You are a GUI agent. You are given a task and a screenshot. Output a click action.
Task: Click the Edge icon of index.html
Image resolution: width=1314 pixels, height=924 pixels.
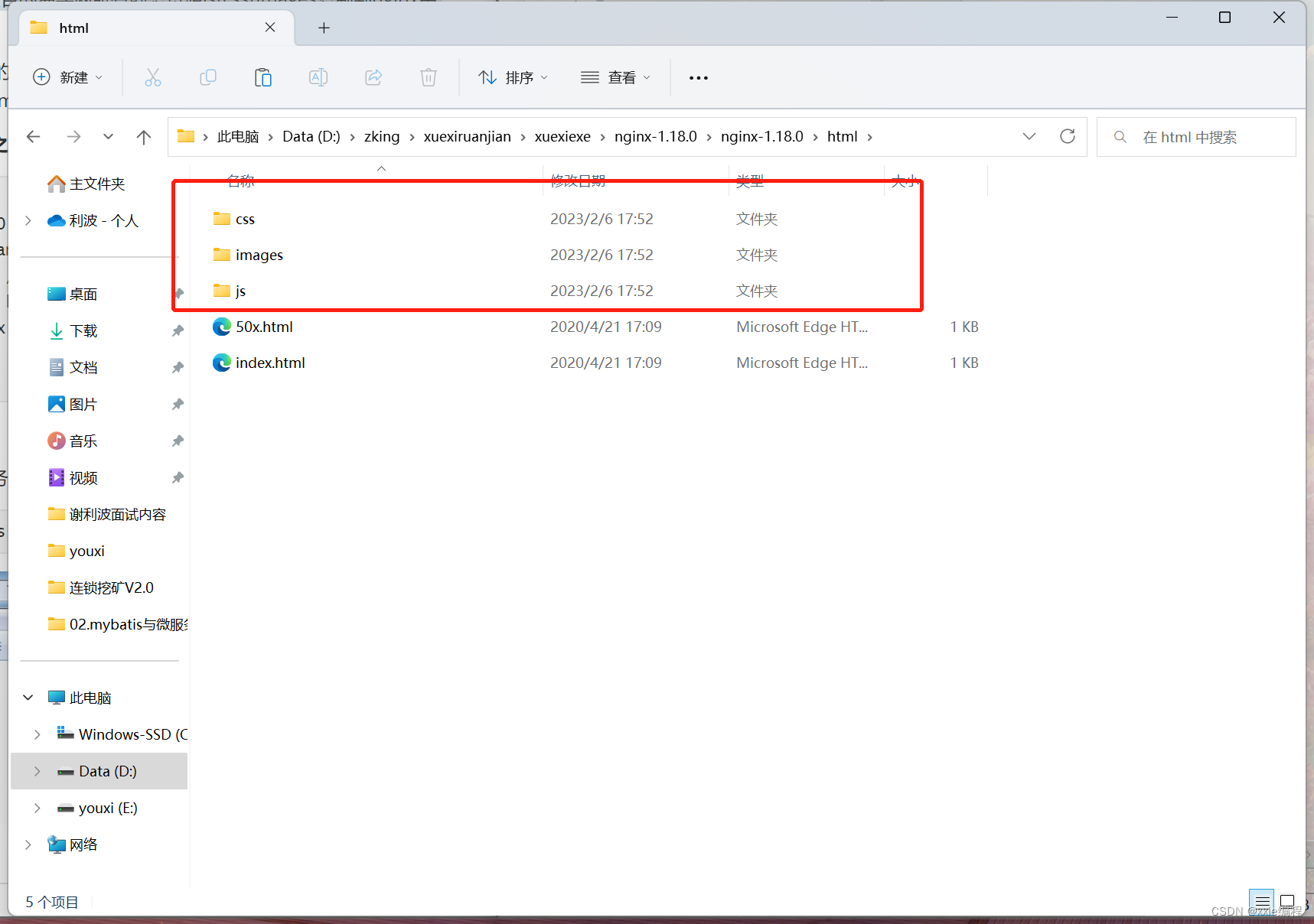tap(222, 363)
